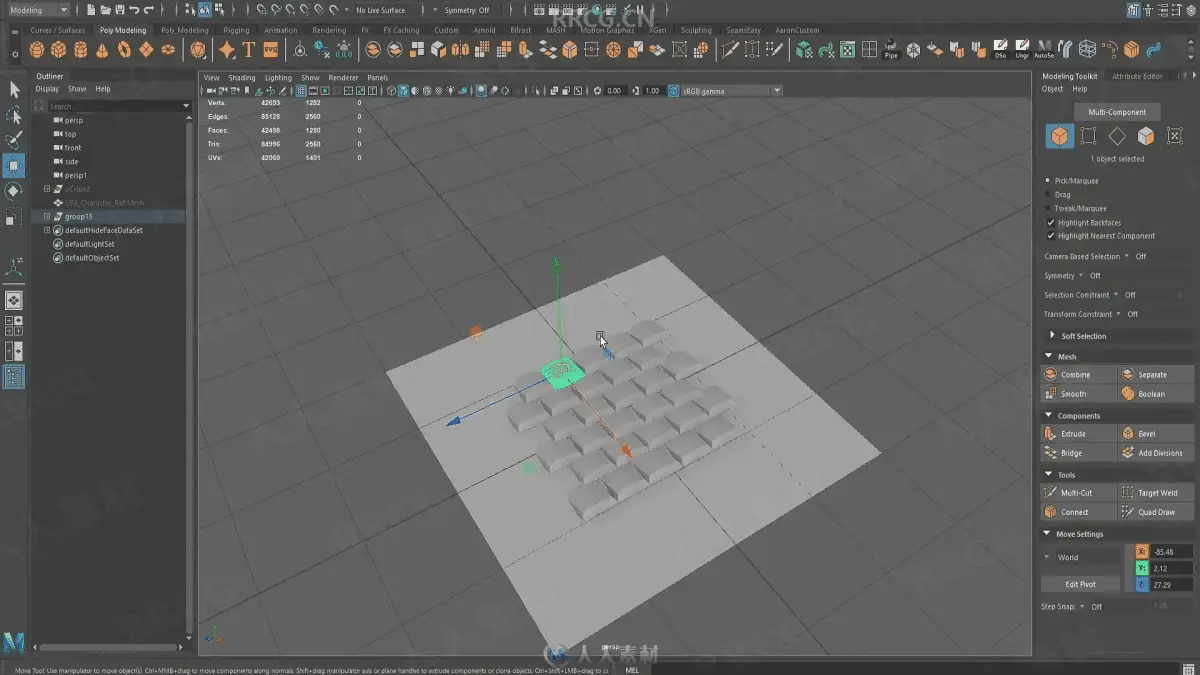
Task: Toggle viewport grid display icon
Action: tap(302, 91)
